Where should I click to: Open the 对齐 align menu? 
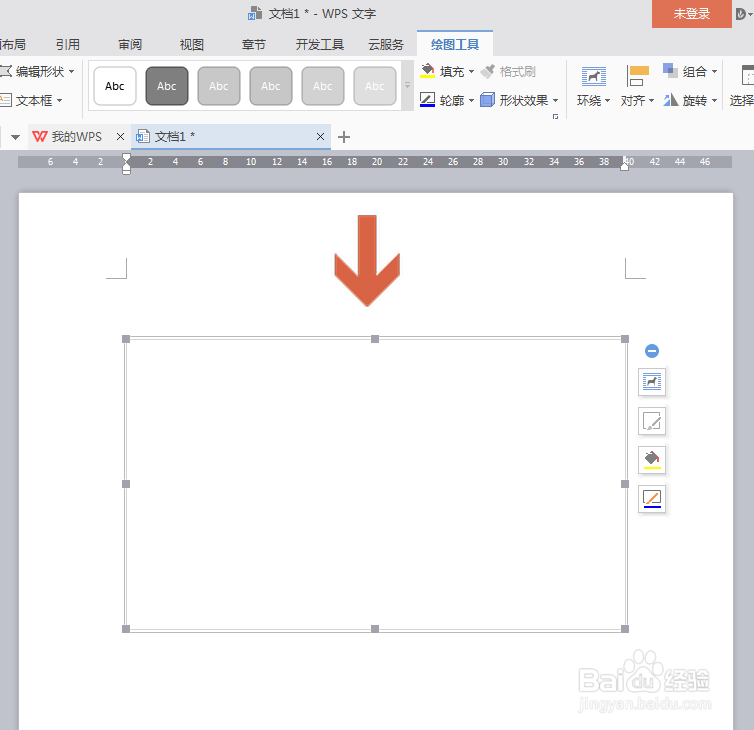(637, 86)
